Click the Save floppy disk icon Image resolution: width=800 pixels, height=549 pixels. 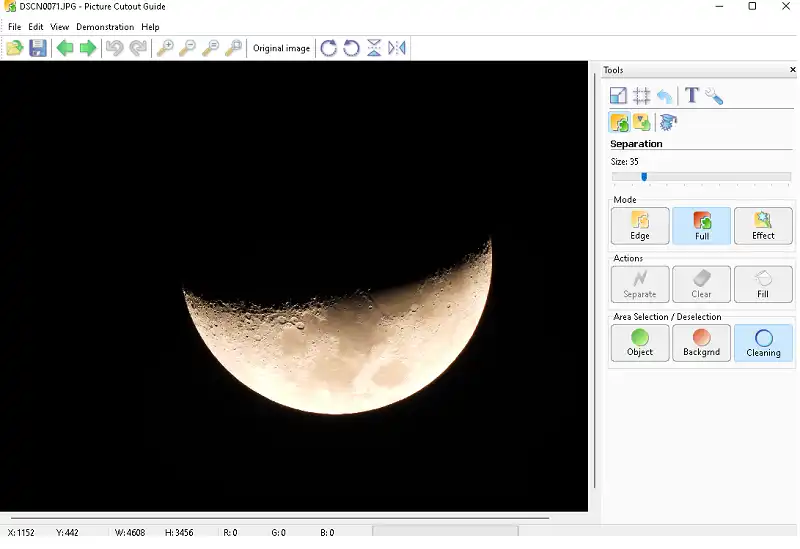point(38,48)
